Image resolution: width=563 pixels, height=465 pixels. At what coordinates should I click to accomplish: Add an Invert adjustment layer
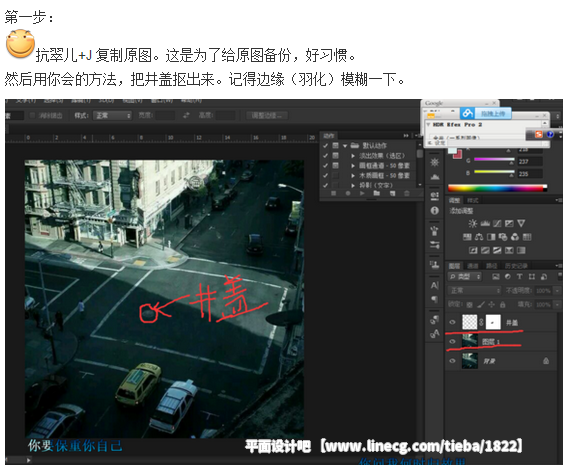(x=473, y=250)
